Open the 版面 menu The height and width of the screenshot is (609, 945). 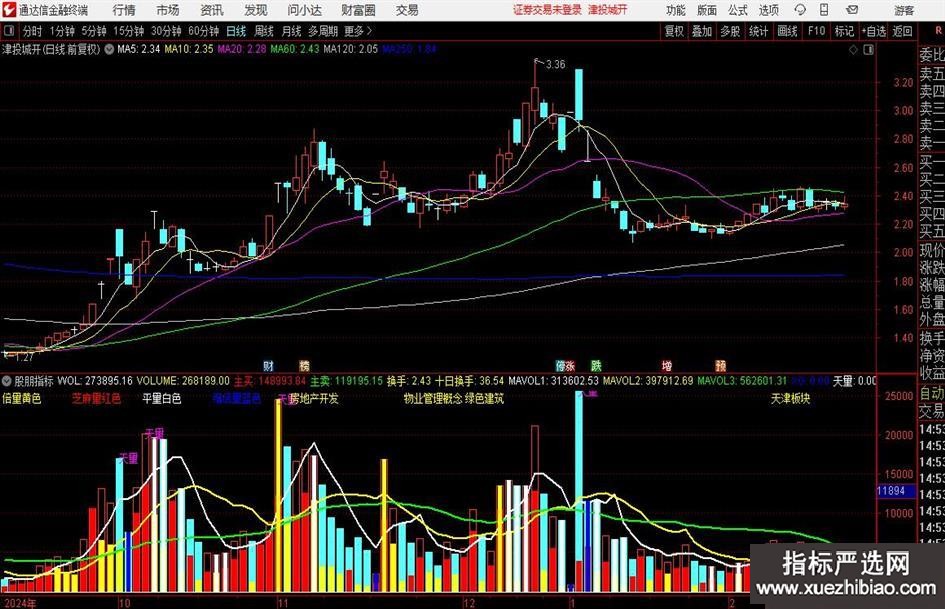(706, 10)
